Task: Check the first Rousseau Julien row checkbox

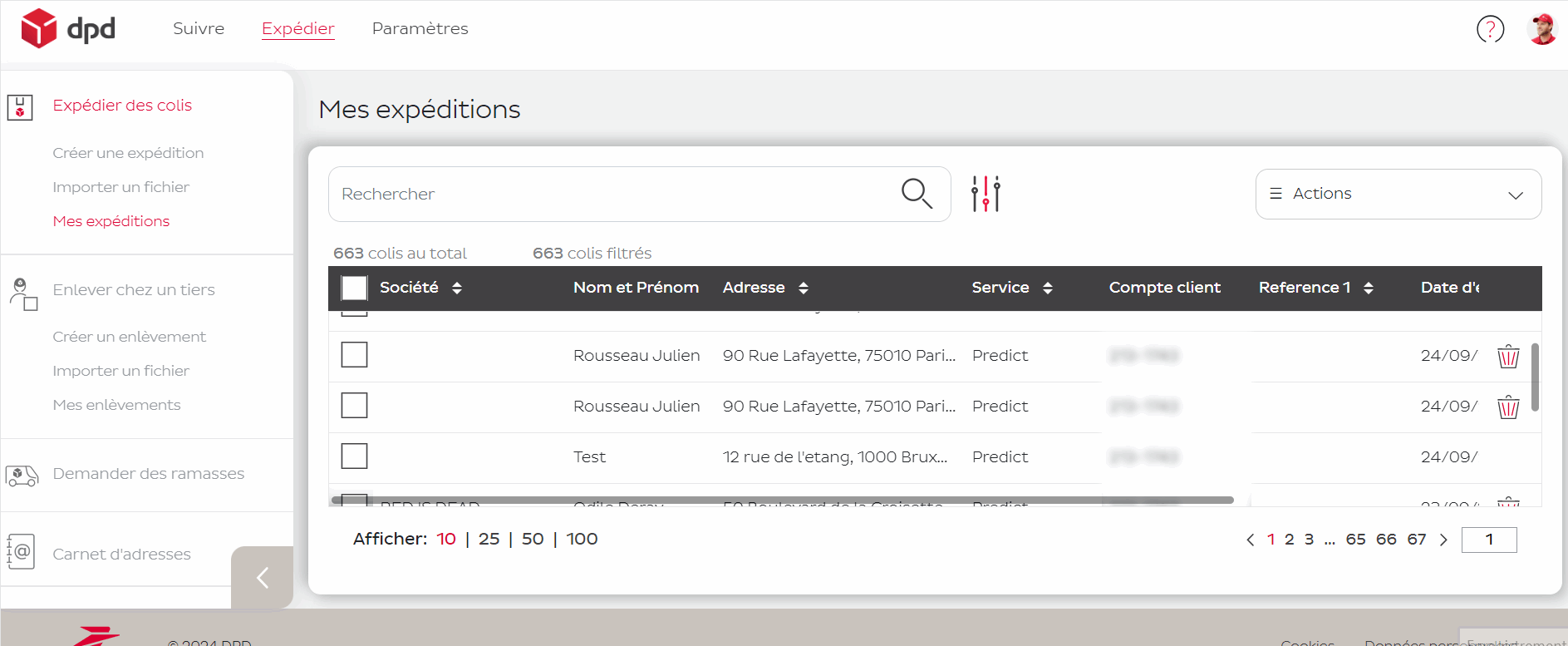Action: (x=355, y=355)
